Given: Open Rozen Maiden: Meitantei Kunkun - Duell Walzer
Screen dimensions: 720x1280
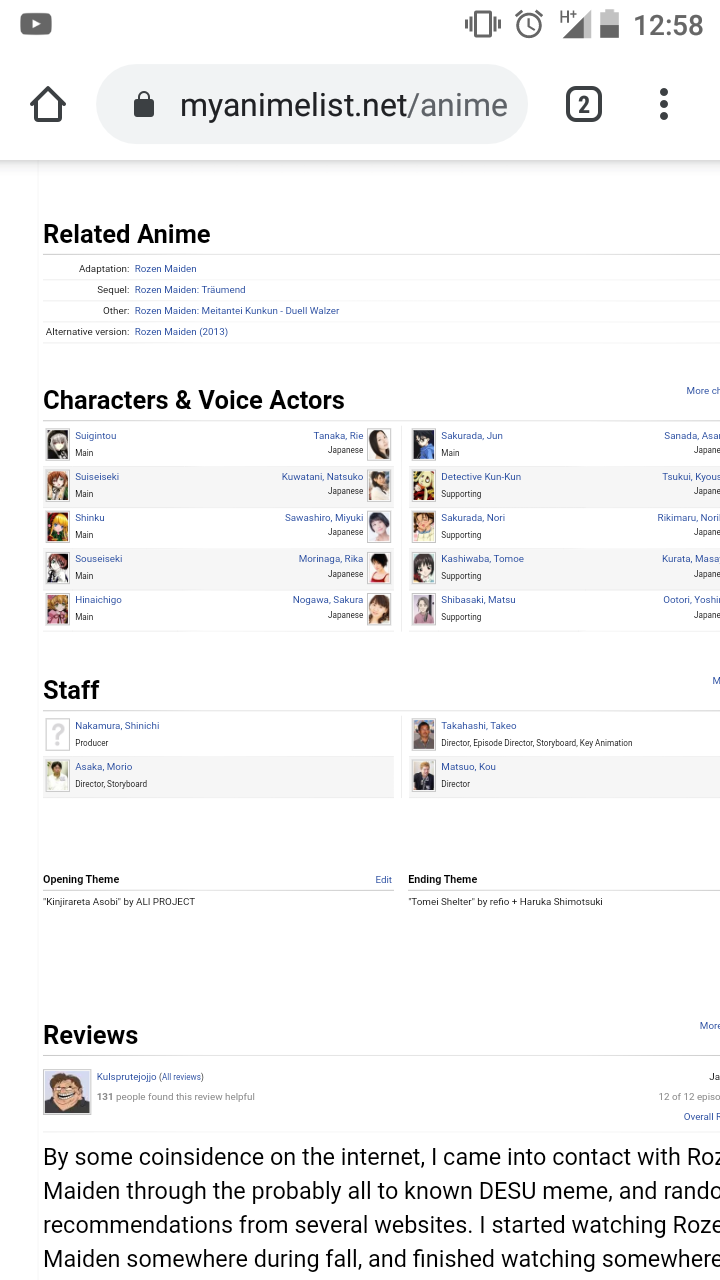Looking at the screenshot, I should (x=237, y=311).
